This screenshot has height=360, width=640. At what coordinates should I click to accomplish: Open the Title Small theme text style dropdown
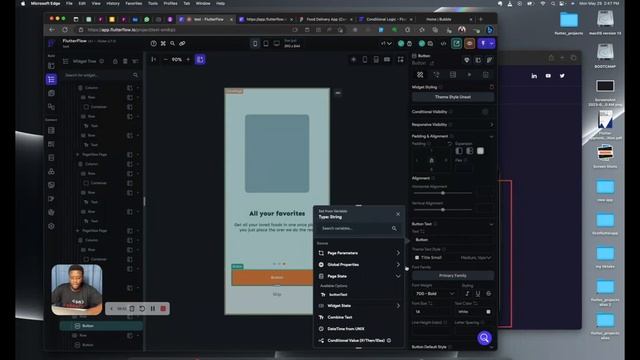453,258
